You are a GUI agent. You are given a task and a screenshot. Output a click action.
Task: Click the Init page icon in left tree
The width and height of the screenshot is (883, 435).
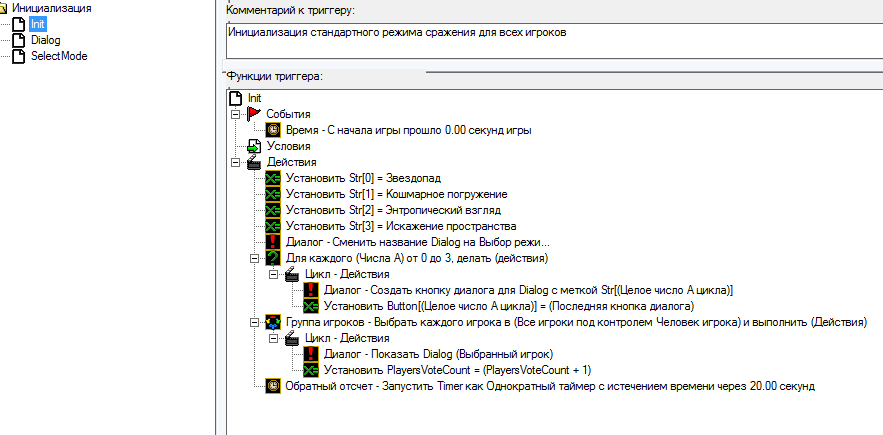(x=19, y=24)
